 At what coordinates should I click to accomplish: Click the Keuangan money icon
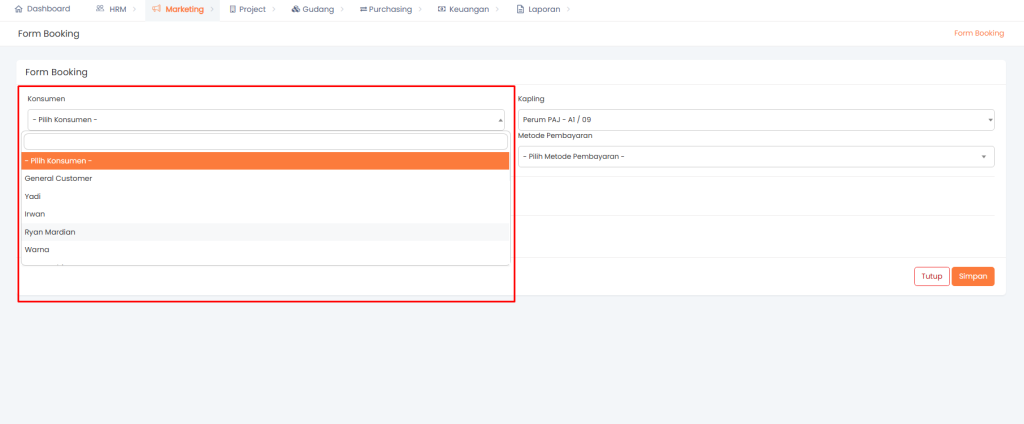(x=441, y=9)
